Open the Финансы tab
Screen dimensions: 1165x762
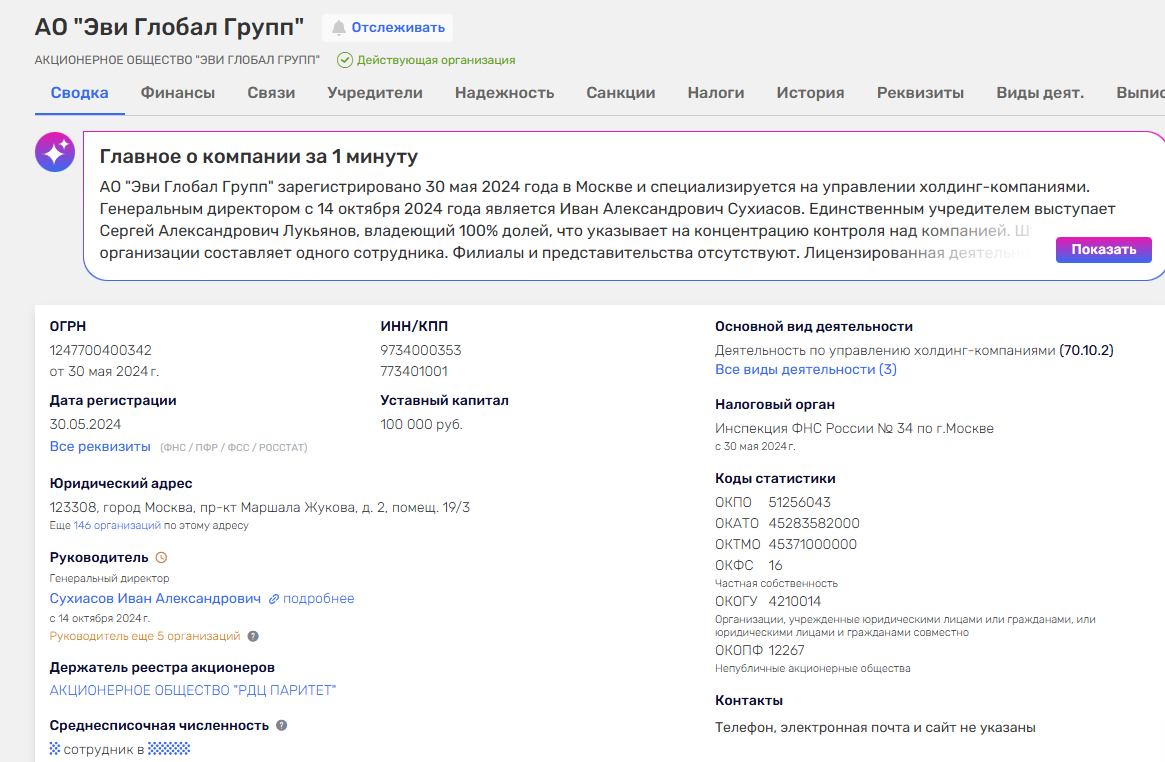(x=178, y=93)
